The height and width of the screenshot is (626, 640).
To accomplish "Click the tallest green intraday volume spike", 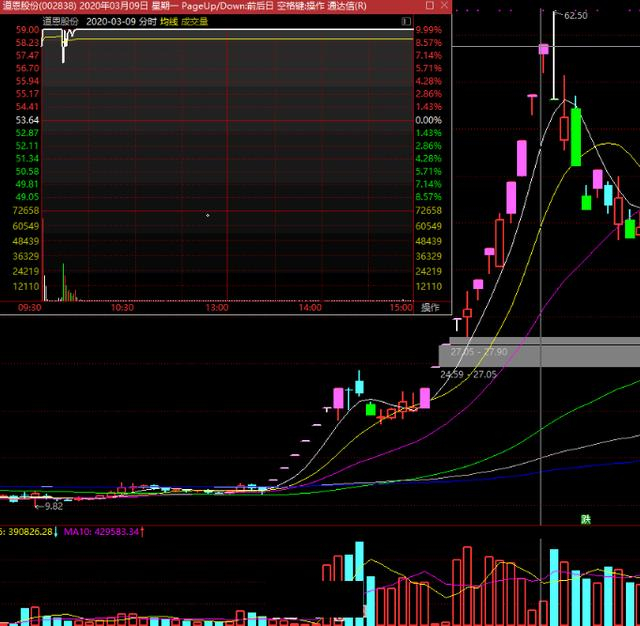I will click(x=63, y=282).
